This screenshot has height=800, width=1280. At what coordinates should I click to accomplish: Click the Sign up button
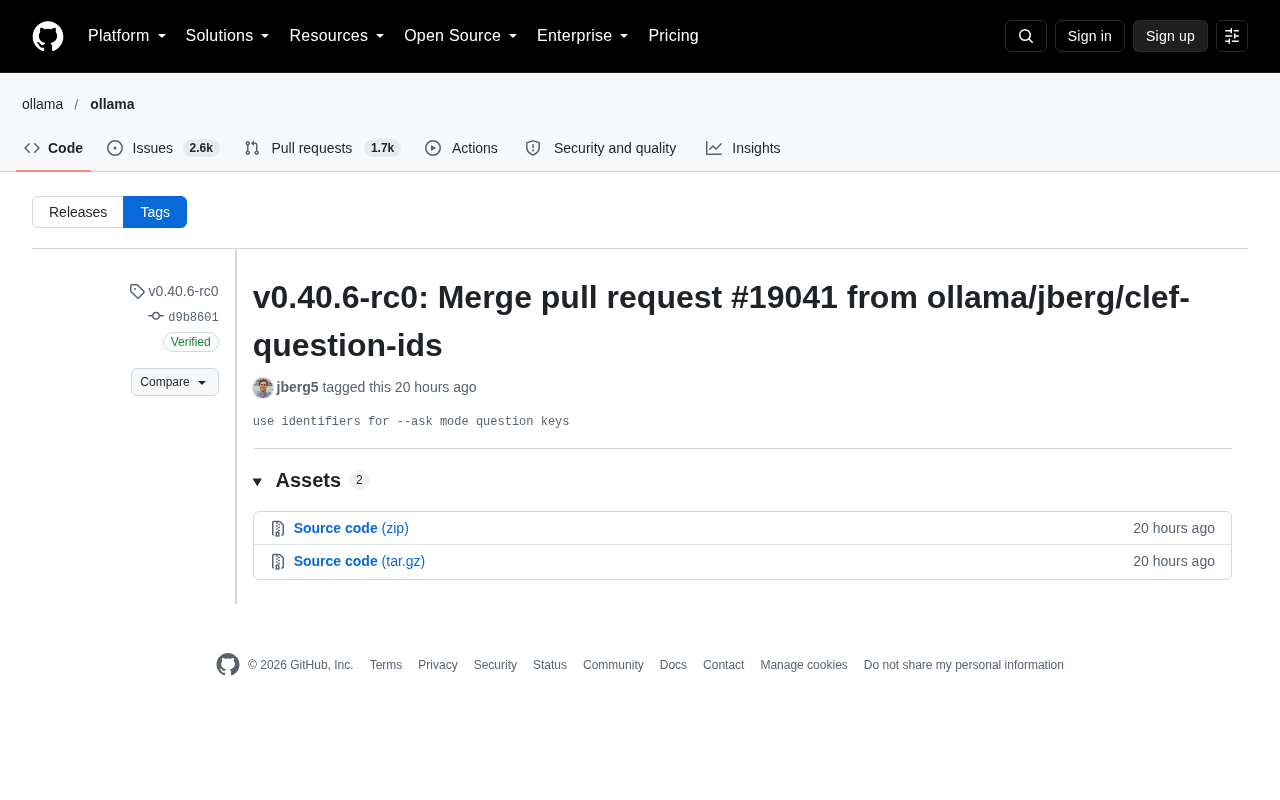click(x=1170, y=36)
